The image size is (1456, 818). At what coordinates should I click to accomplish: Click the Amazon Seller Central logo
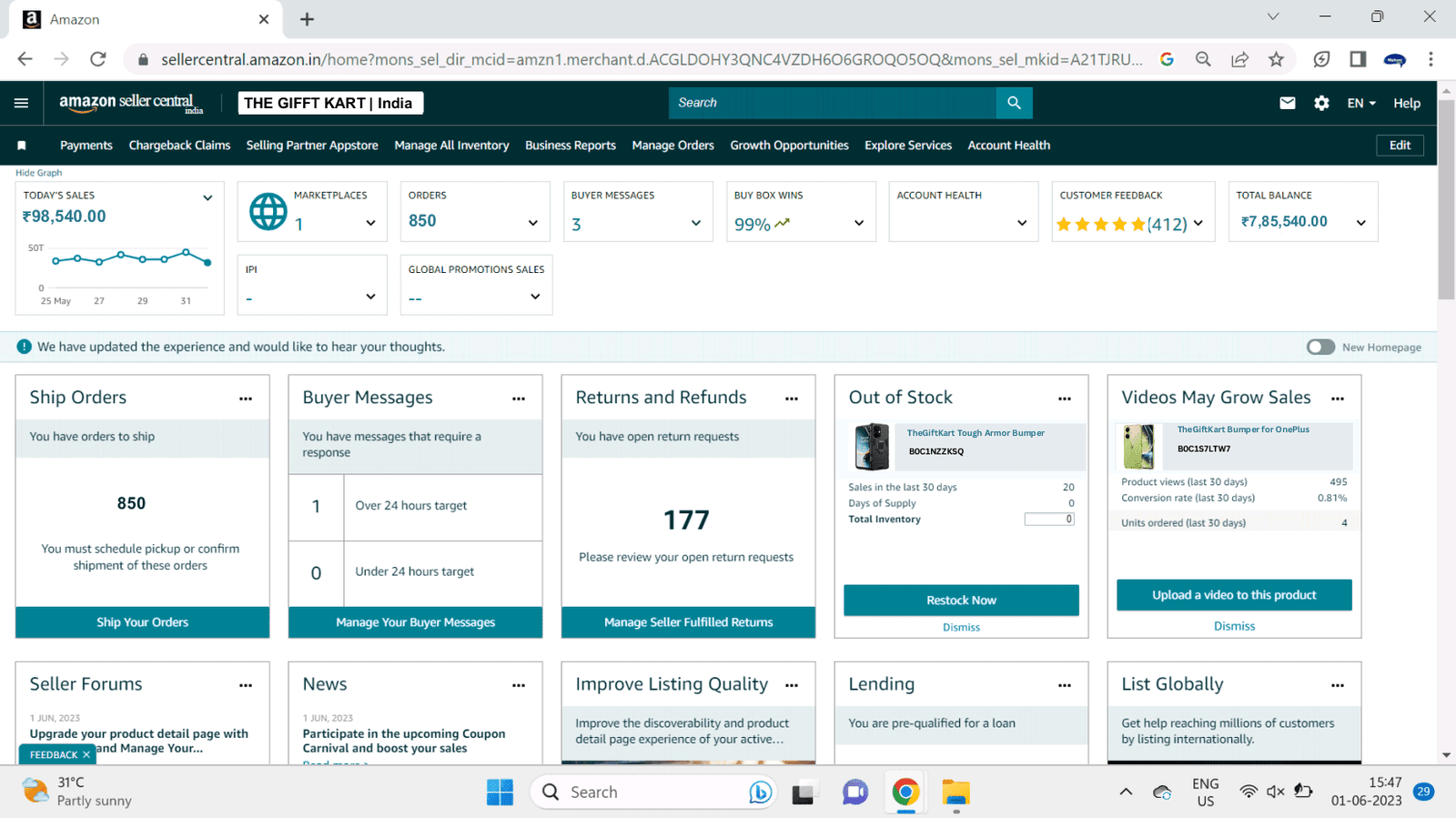tap(131, 103)
